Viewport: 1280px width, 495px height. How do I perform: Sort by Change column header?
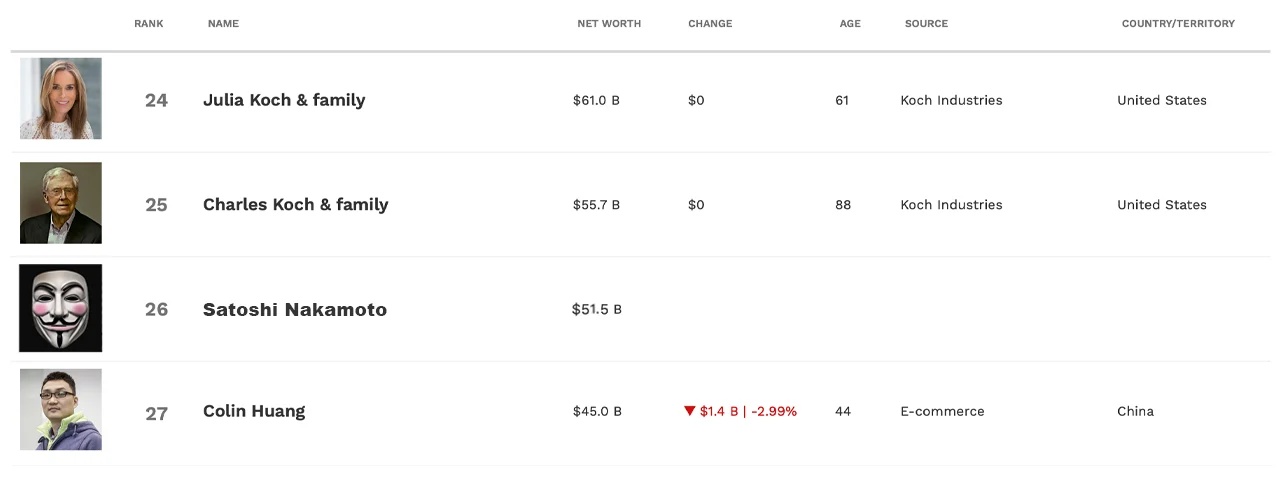[x=710, y=23]
